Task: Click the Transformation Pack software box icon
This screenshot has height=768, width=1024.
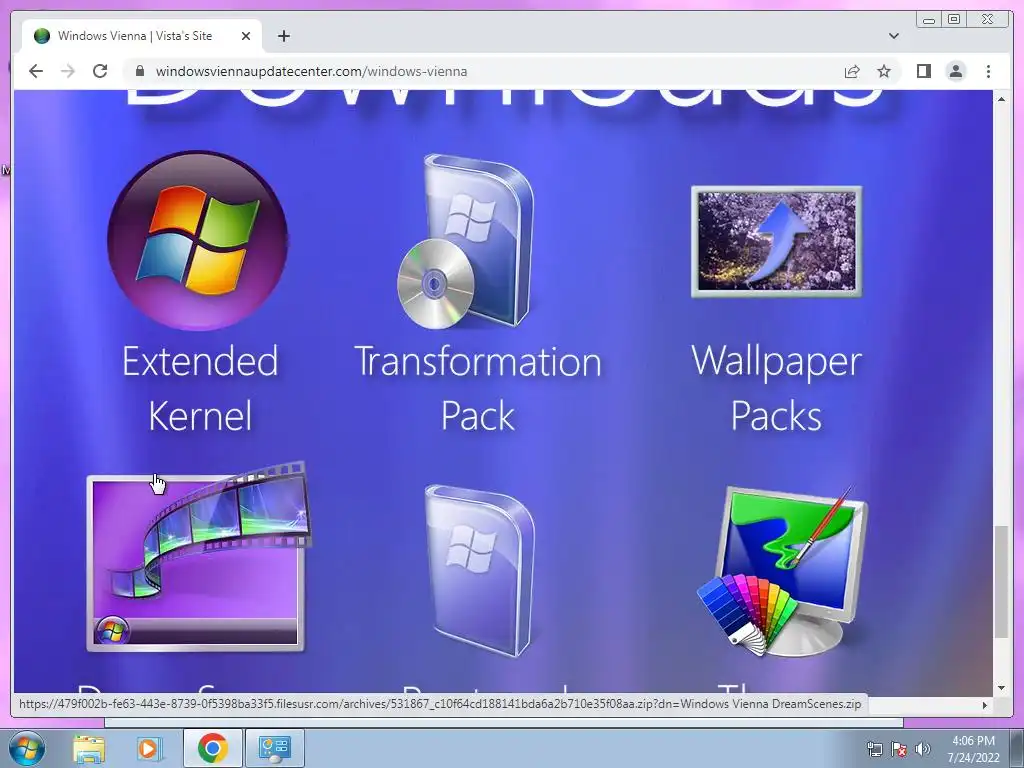Action: (x=466, y=241)
